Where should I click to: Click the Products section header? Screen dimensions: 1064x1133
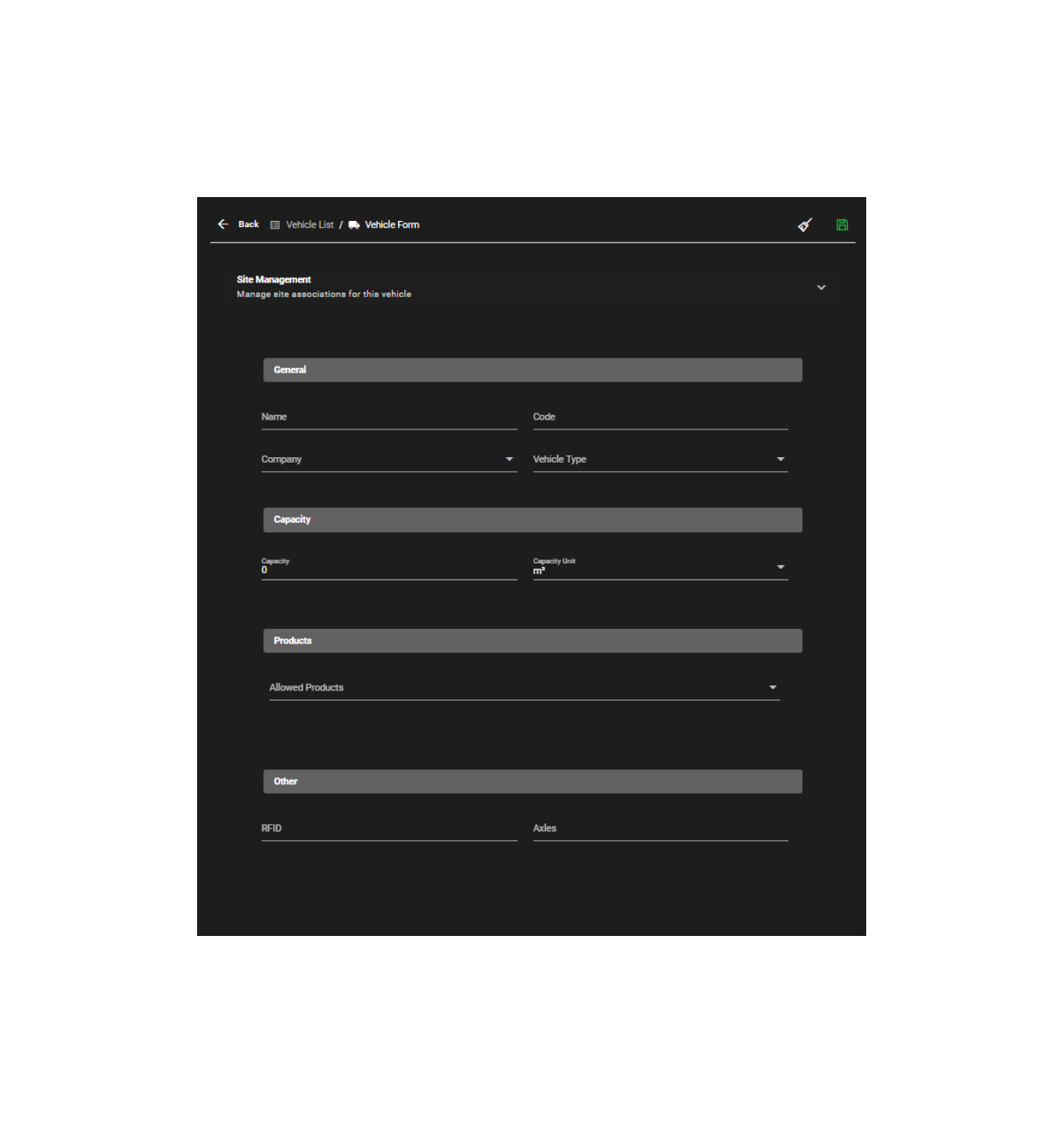(533, 641)
